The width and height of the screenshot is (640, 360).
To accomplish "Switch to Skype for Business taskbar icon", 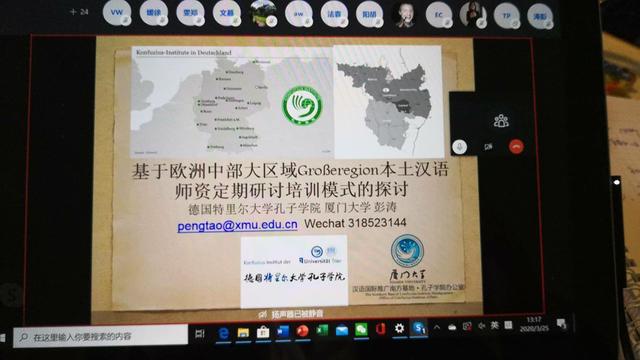I will [419, 328].
